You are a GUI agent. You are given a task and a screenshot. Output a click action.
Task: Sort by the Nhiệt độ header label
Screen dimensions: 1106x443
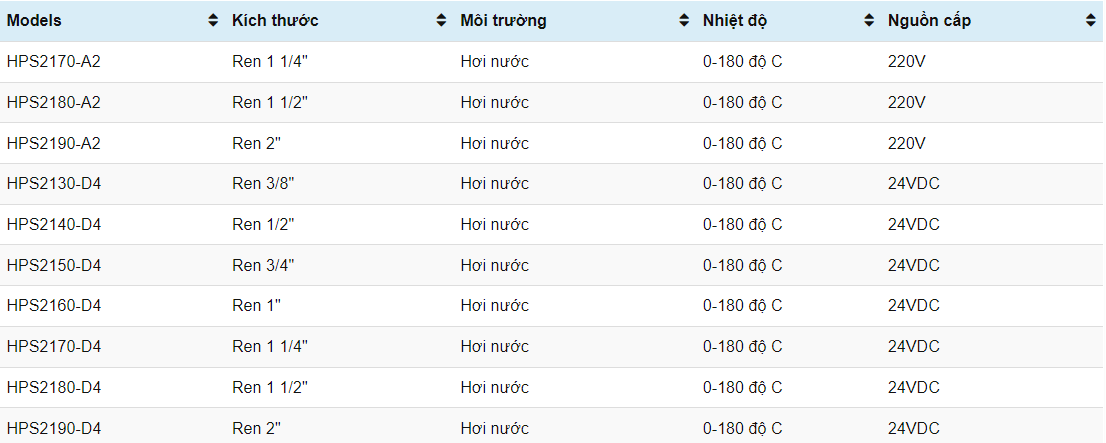click(x=735, y=21)
